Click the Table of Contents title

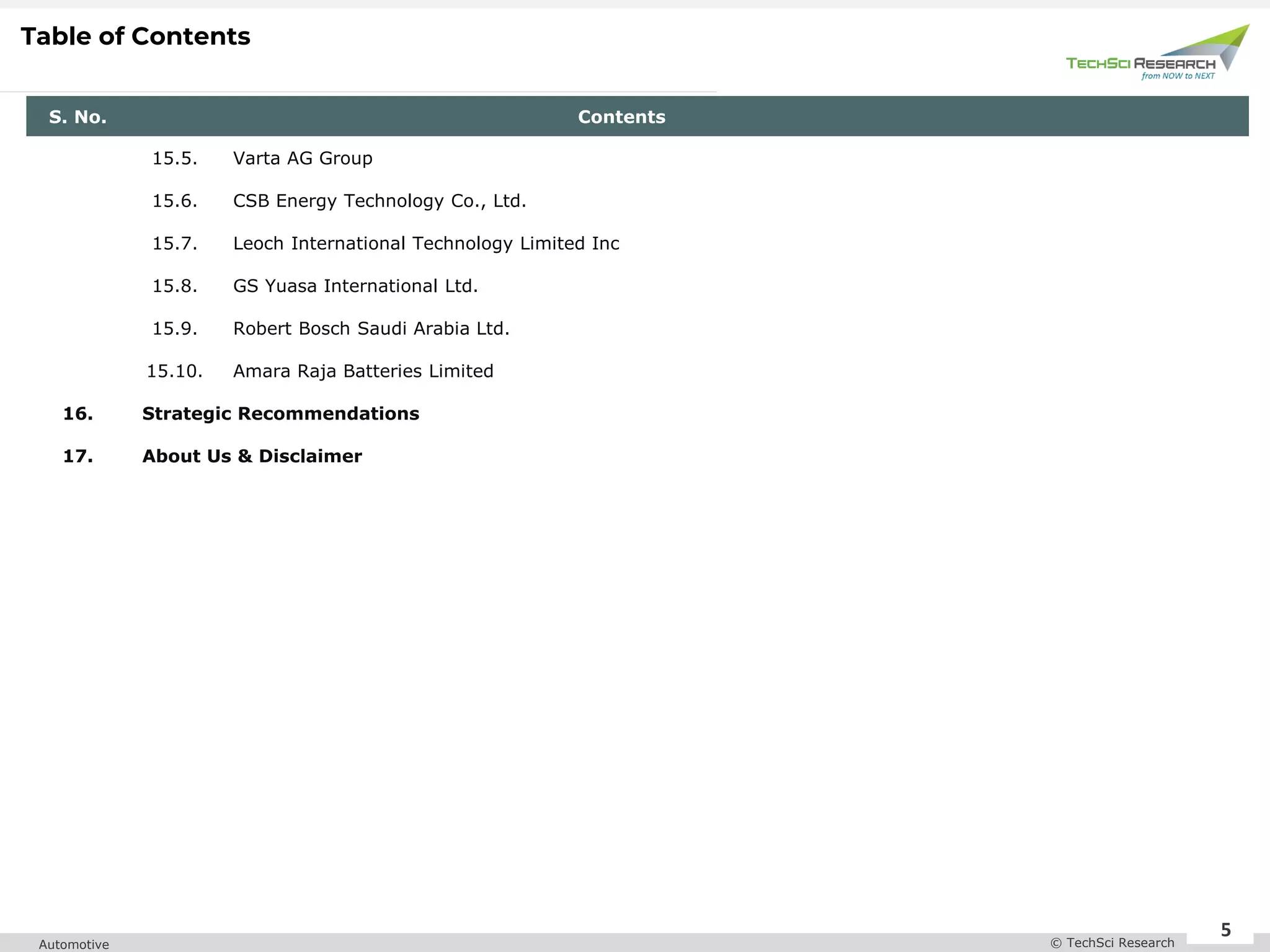[x=135, y=37]
